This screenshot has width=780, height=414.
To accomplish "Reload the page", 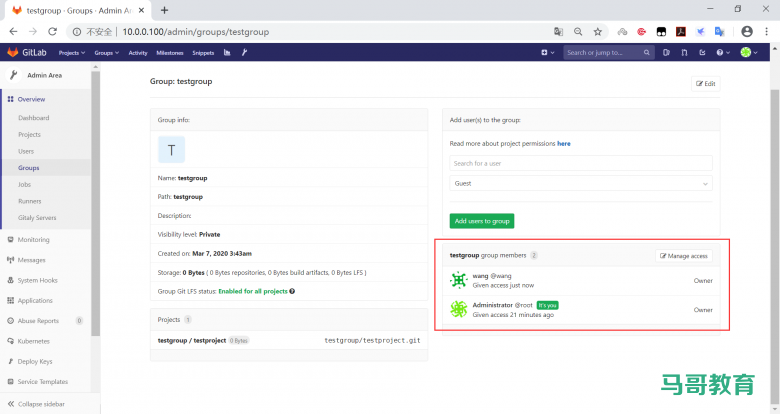I will tap(52, 31).
